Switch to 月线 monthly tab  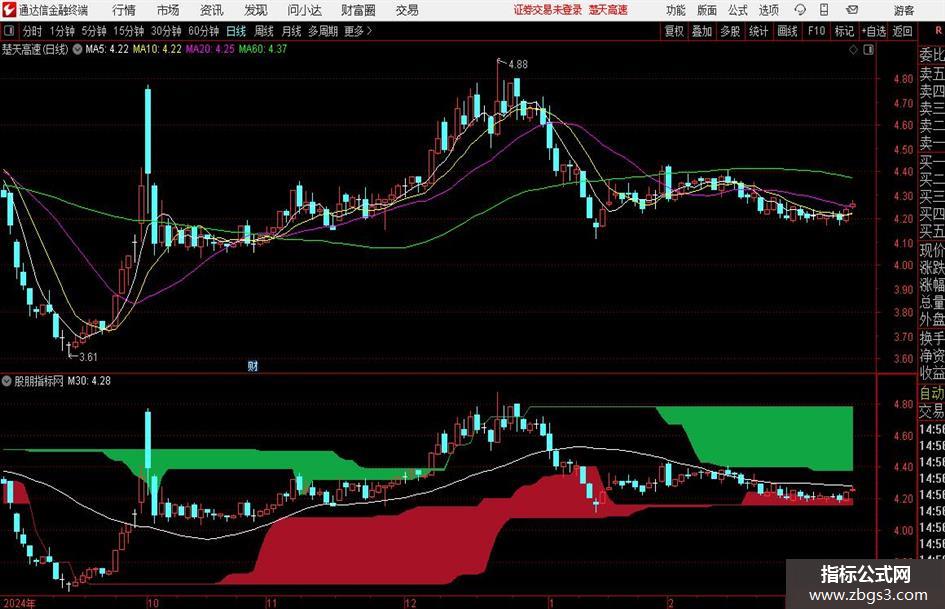coord(291,31)
